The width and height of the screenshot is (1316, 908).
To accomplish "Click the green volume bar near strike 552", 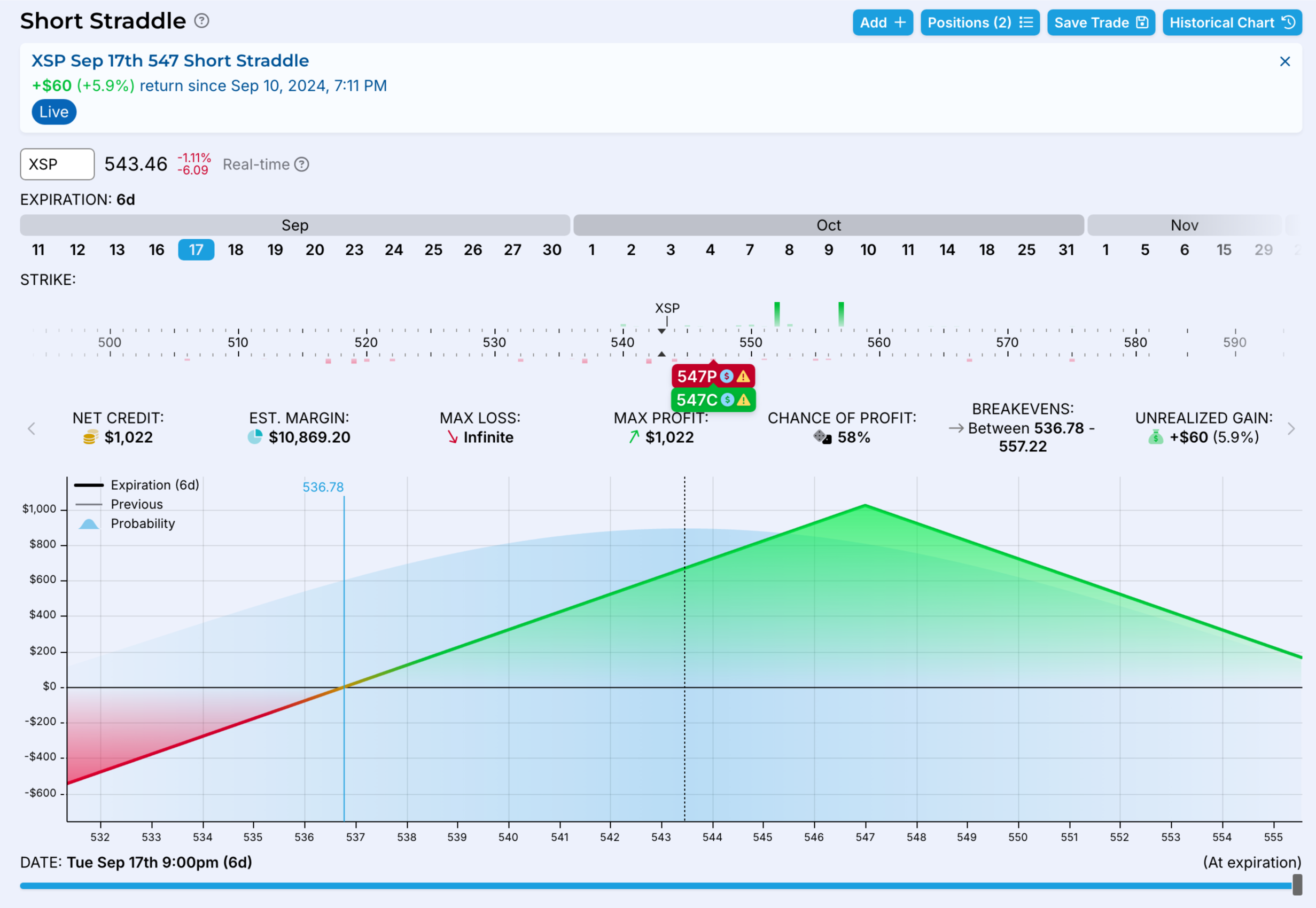I will 777,314.
